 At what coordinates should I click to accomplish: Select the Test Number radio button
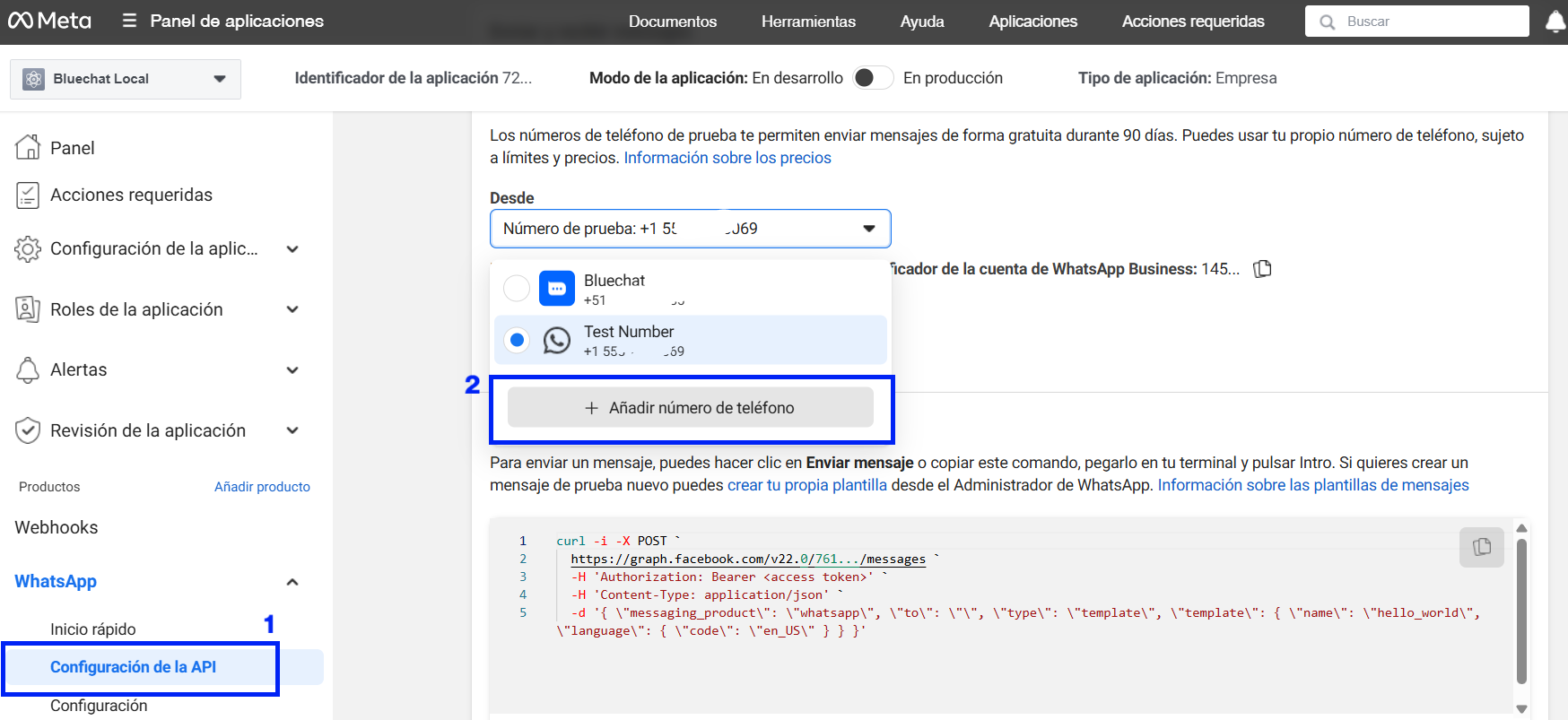[517, 340]
